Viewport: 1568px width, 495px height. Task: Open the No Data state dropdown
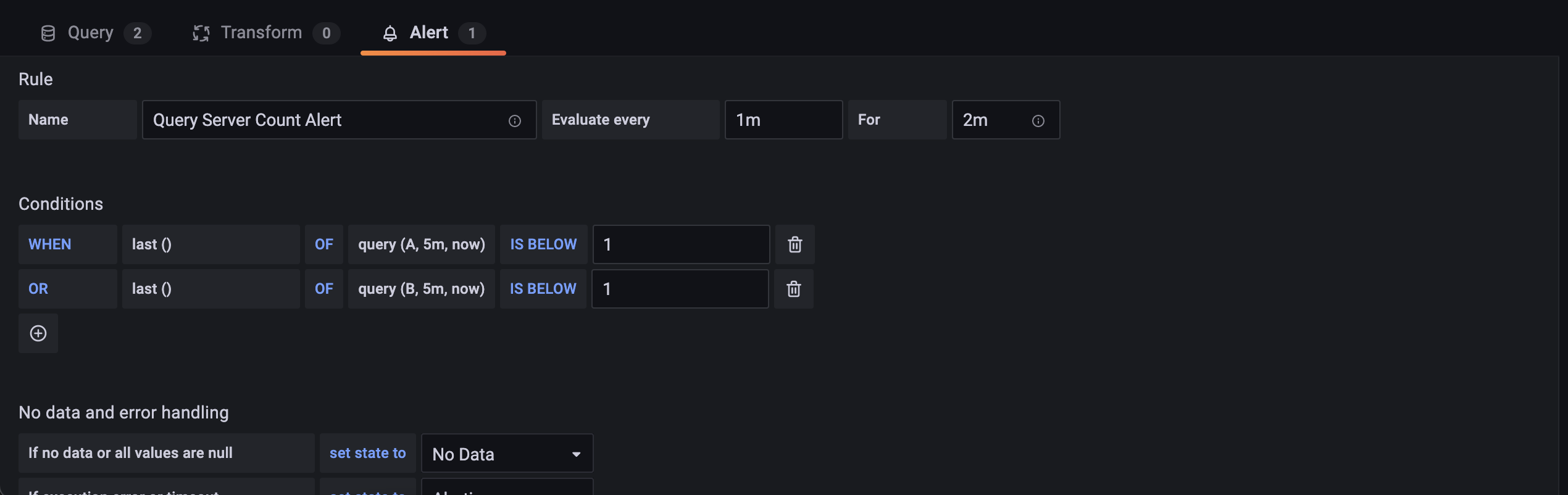click(506, 454)
